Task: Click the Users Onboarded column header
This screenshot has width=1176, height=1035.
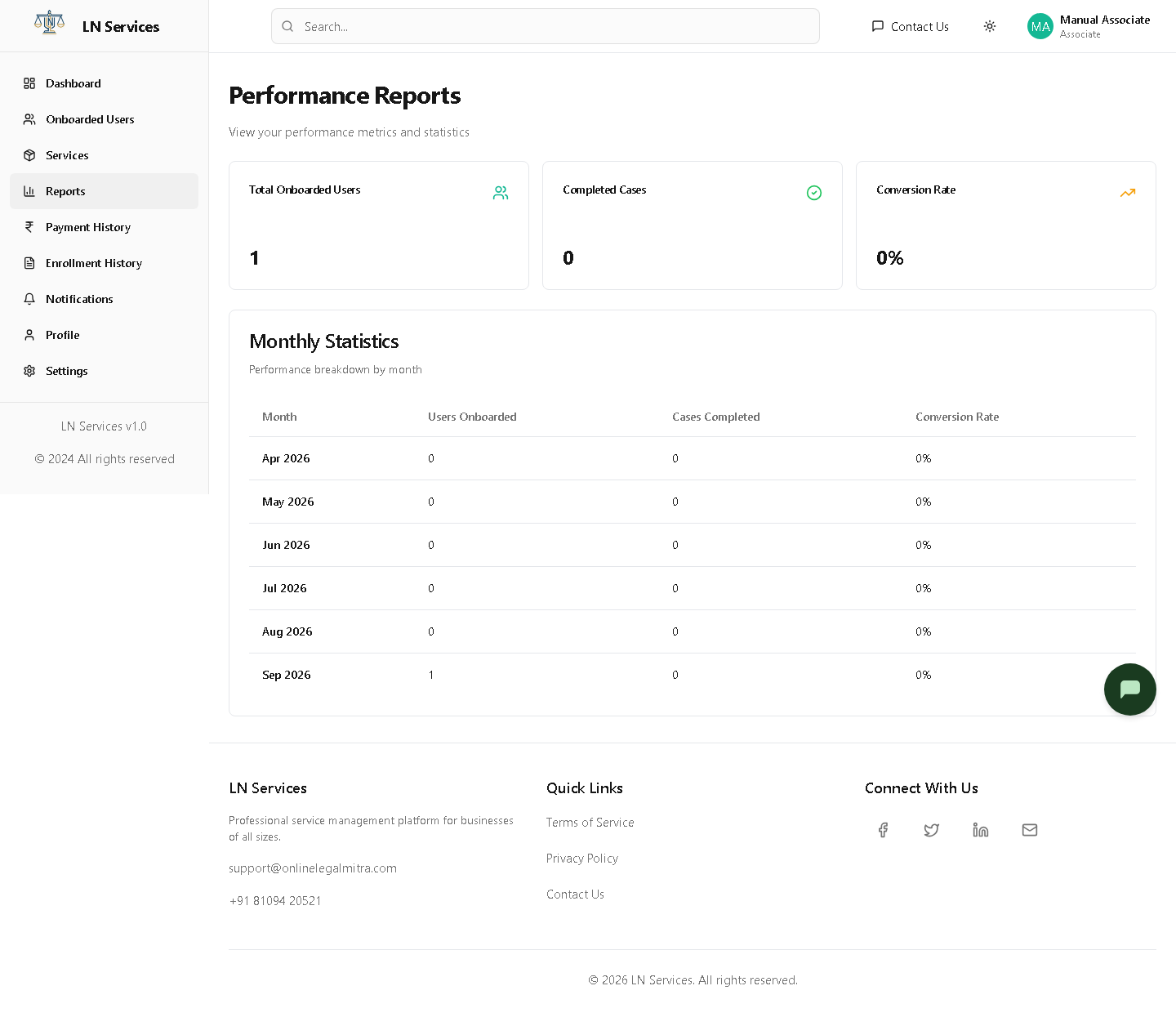Action: coord(472,417)
